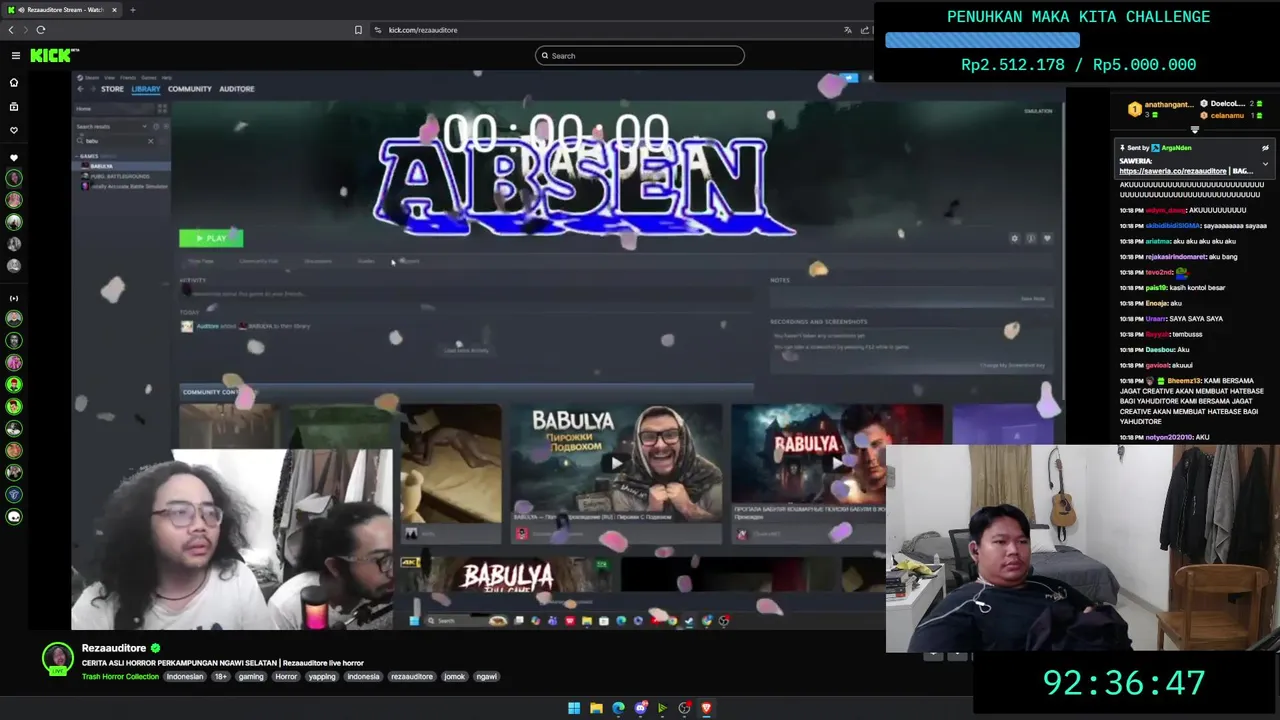Close the Rezaauditore Stream browser tab

114,10
